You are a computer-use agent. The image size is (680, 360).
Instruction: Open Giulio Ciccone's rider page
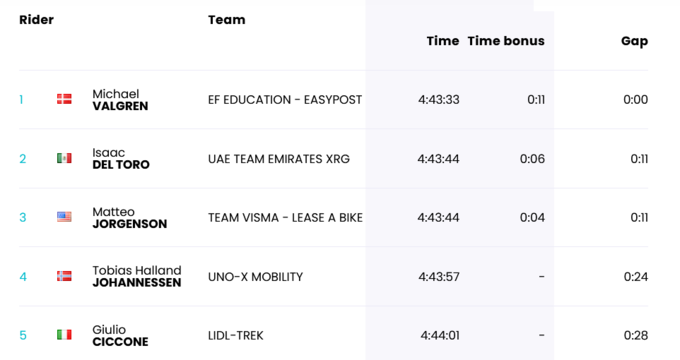pyautogui.click(x=120, y=335)
